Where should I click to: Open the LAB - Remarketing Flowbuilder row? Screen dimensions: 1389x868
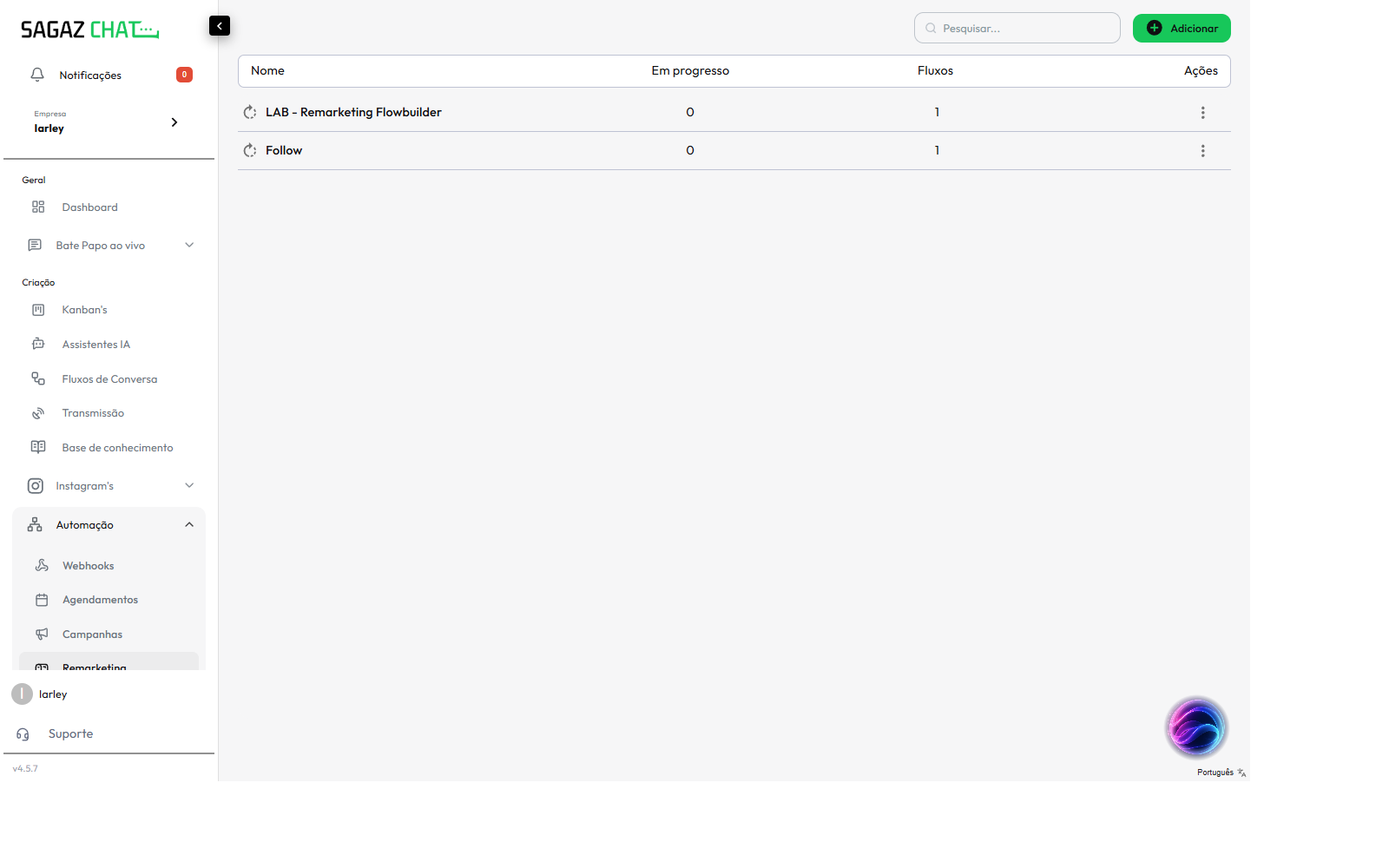pyautogui.click(x=734, y=112)
